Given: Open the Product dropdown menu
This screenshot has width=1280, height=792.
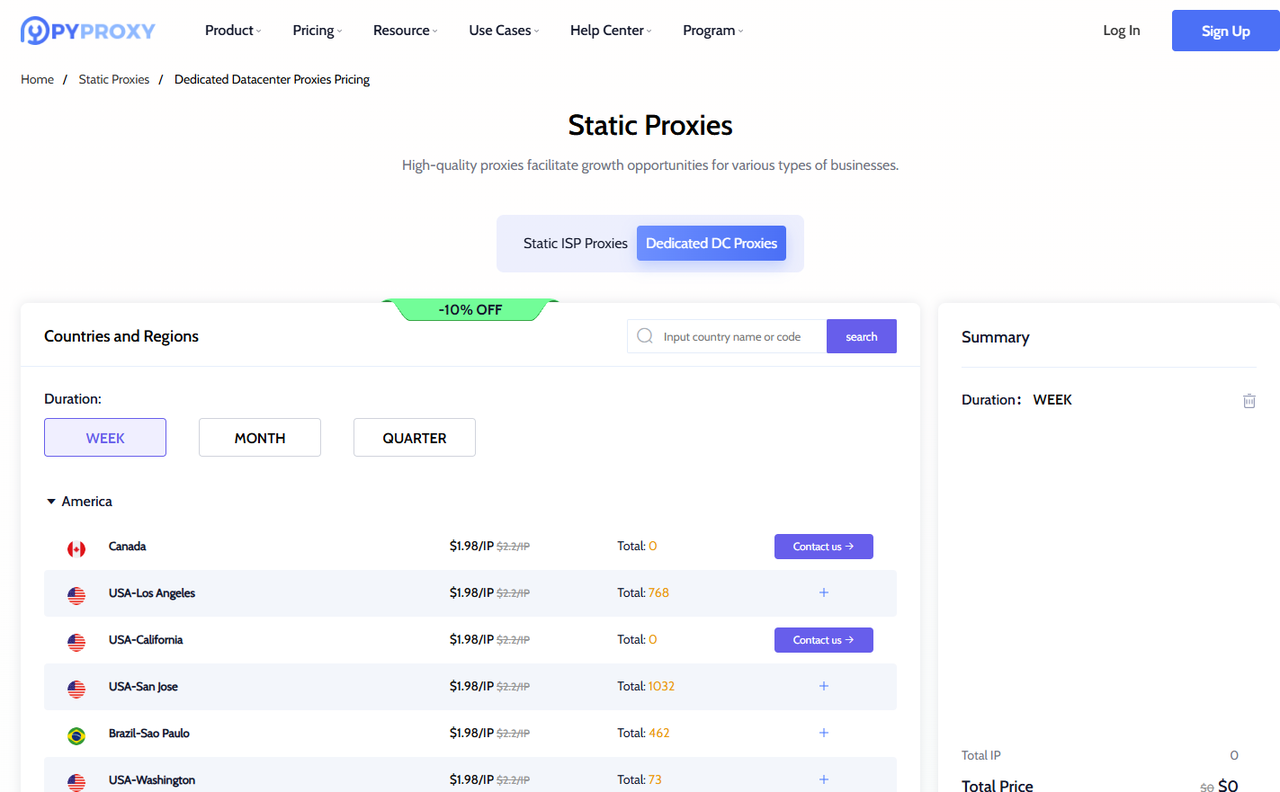Looking at the screenshot, I should 232,31.
